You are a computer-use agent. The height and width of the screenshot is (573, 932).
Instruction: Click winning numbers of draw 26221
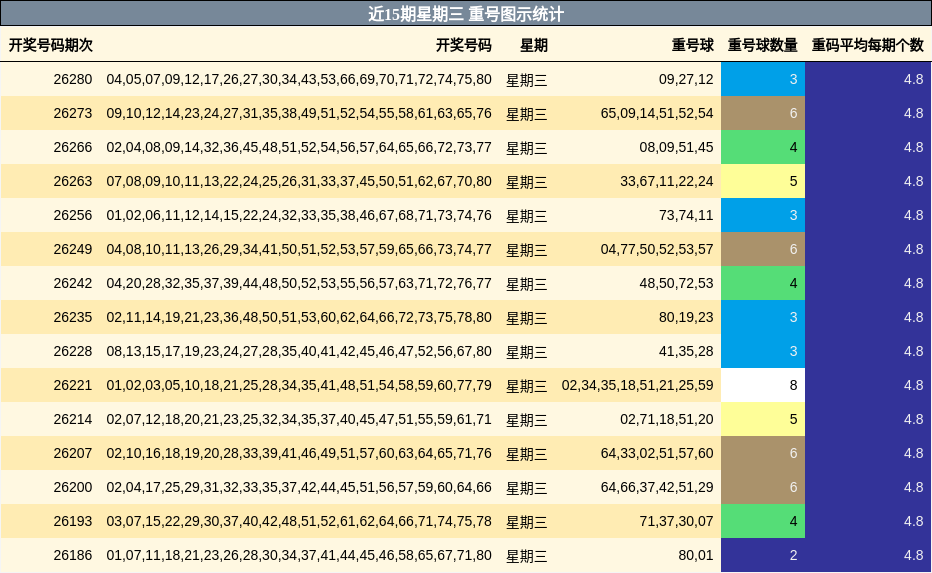pos(299,385)
